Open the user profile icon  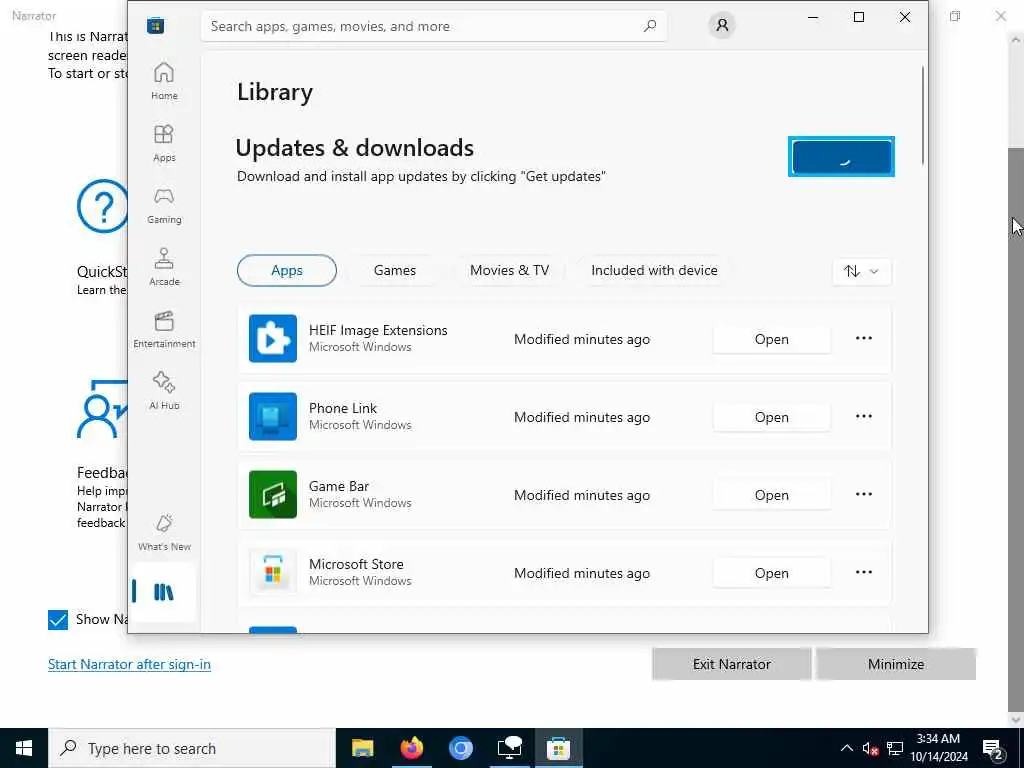pyautogui.click(x=722, y=25)
